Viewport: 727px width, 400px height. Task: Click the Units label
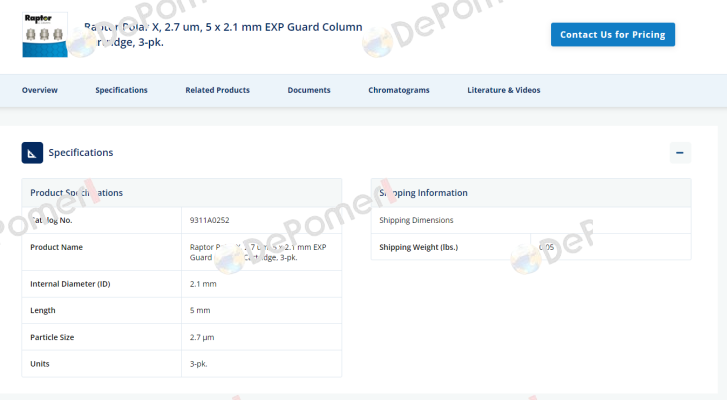(39, 364)
